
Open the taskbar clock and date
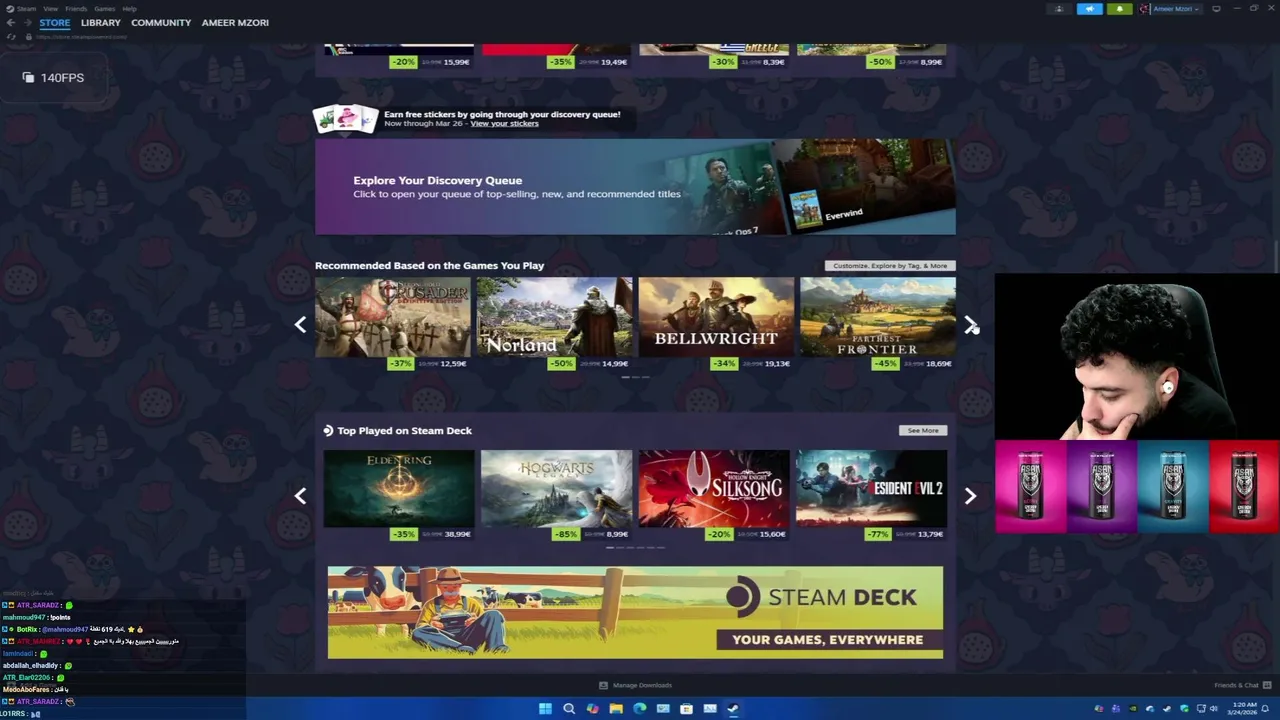pyautogui.click(x=1244, y=708)
